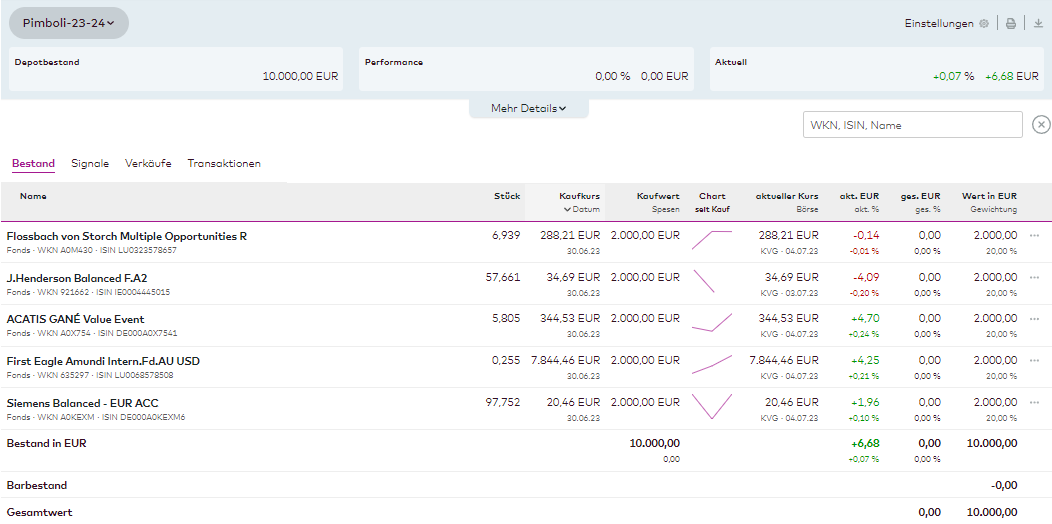Click the print icon

(1010, 23)
